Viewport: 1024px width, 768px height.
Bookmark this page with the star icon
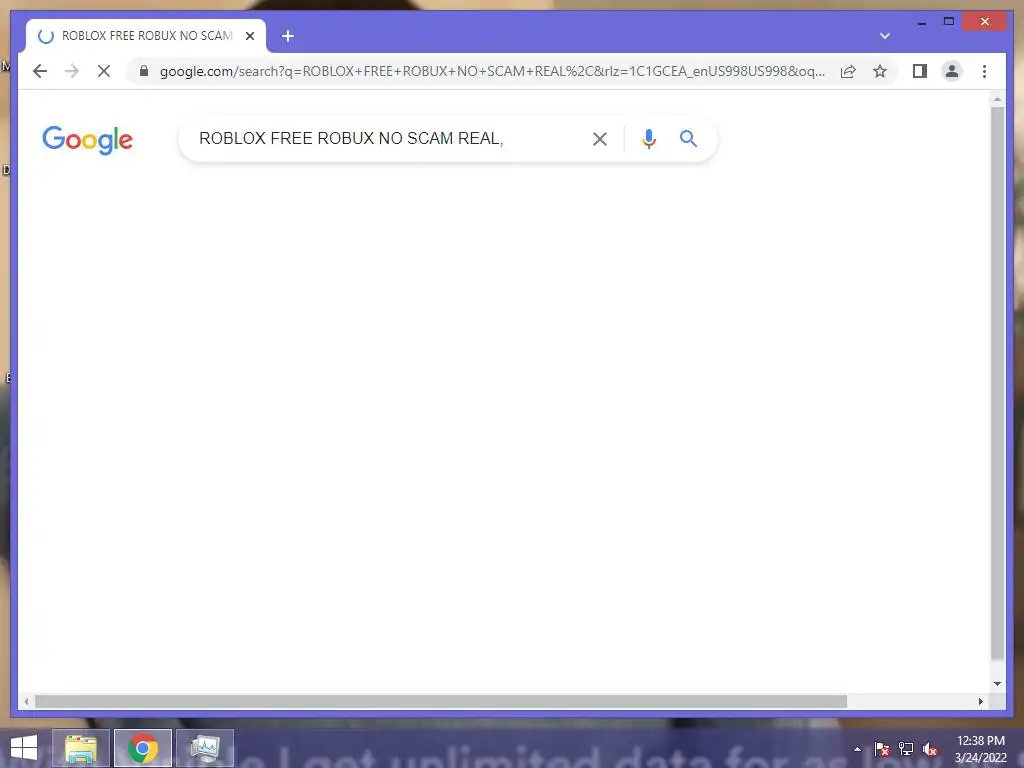pos(880,71)
